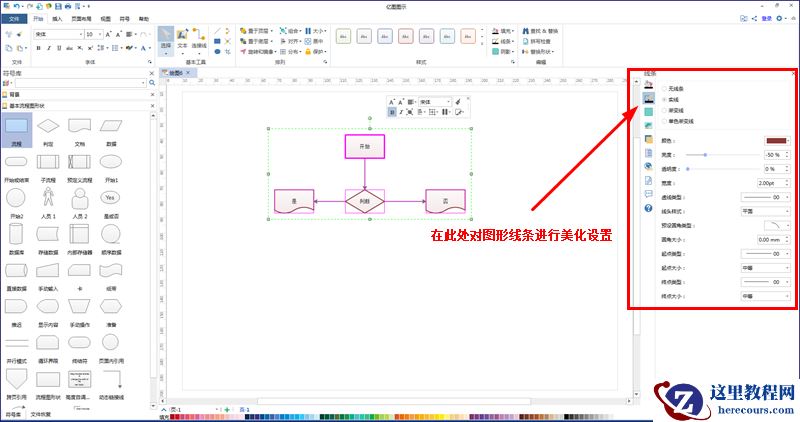Click the blue help question-mark icon
The width and height of the screenshot is (800, 422).
648,208
